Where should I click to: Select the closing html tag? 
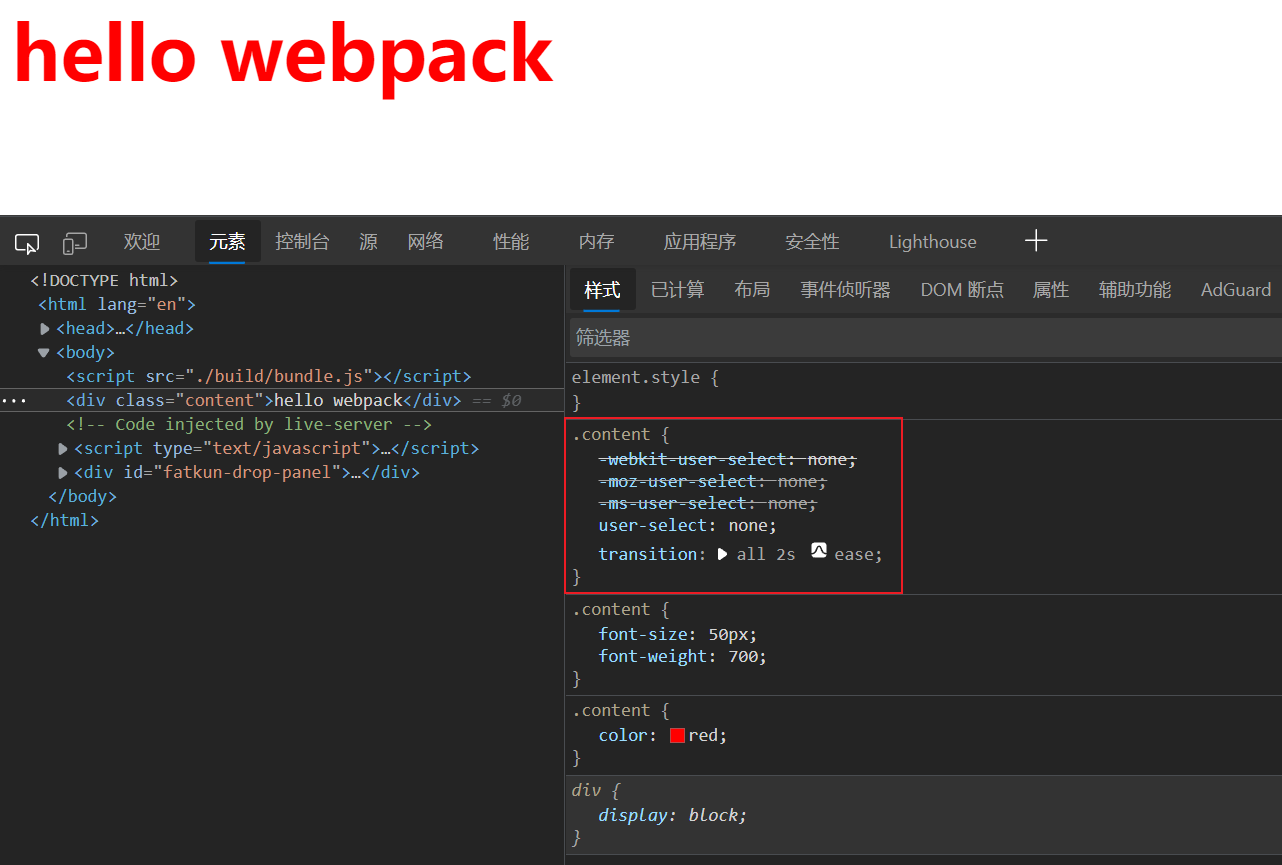pyautogui.click(x=65, y=521)
